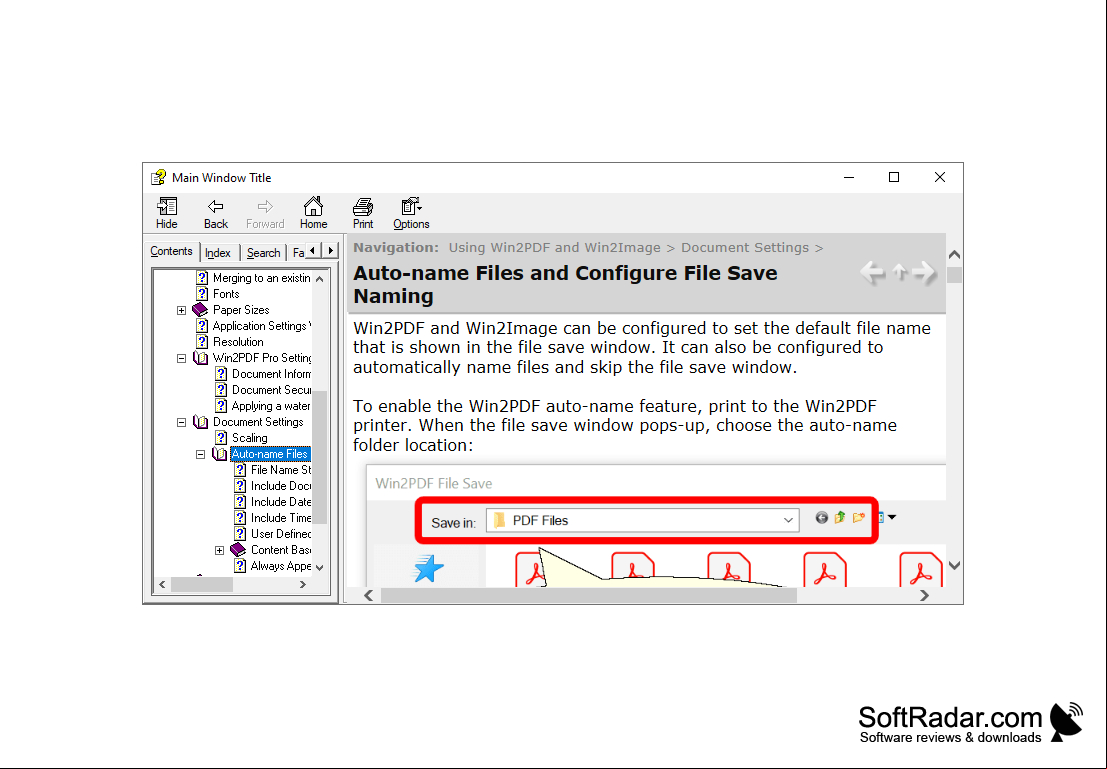Screen dimensions: 1107x769
Task: Open the Home page button
Action: 313,213
